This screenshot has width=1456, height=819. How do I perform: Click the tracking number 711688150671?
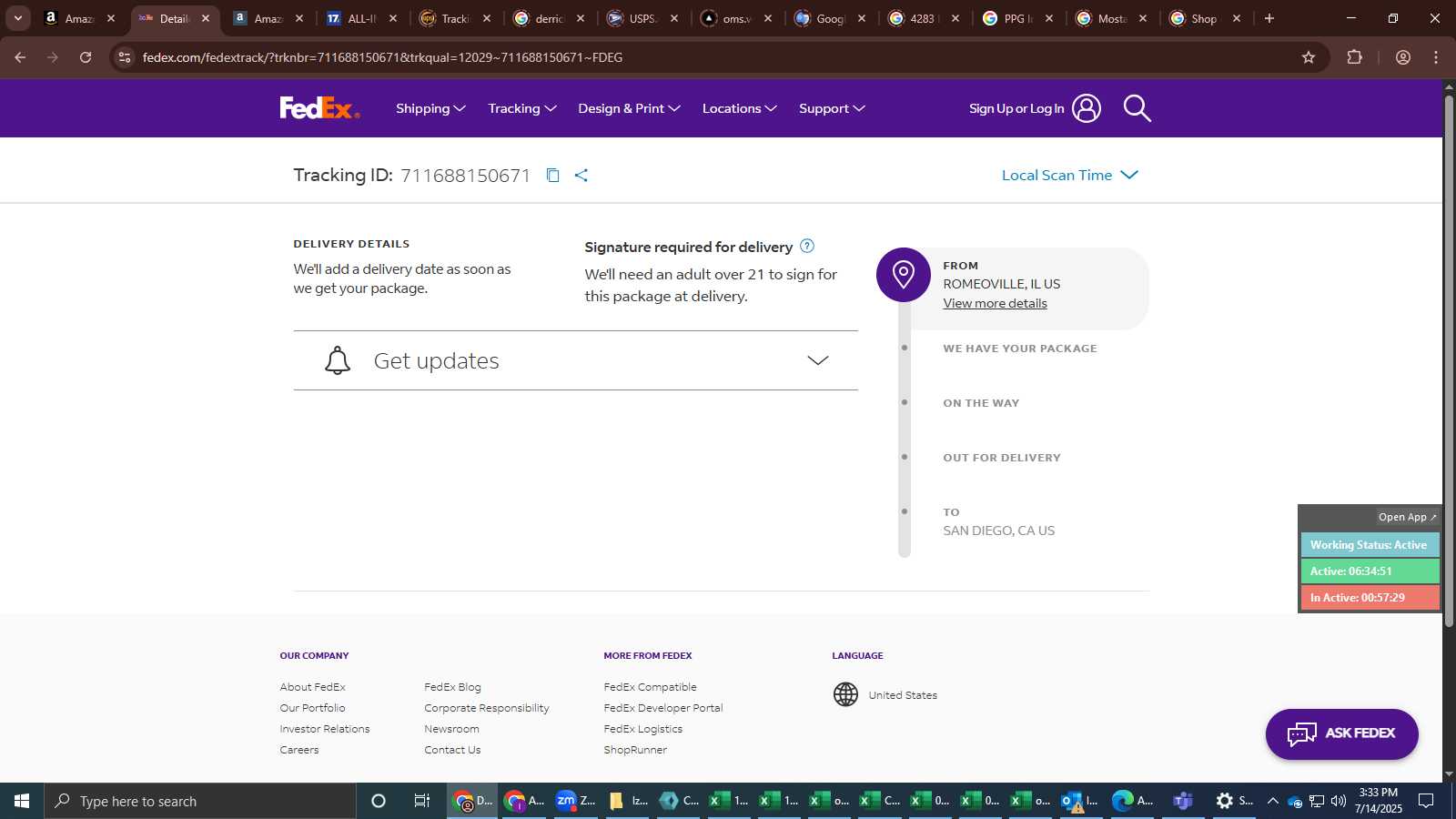pyautogui.click(x=465, y=176)
